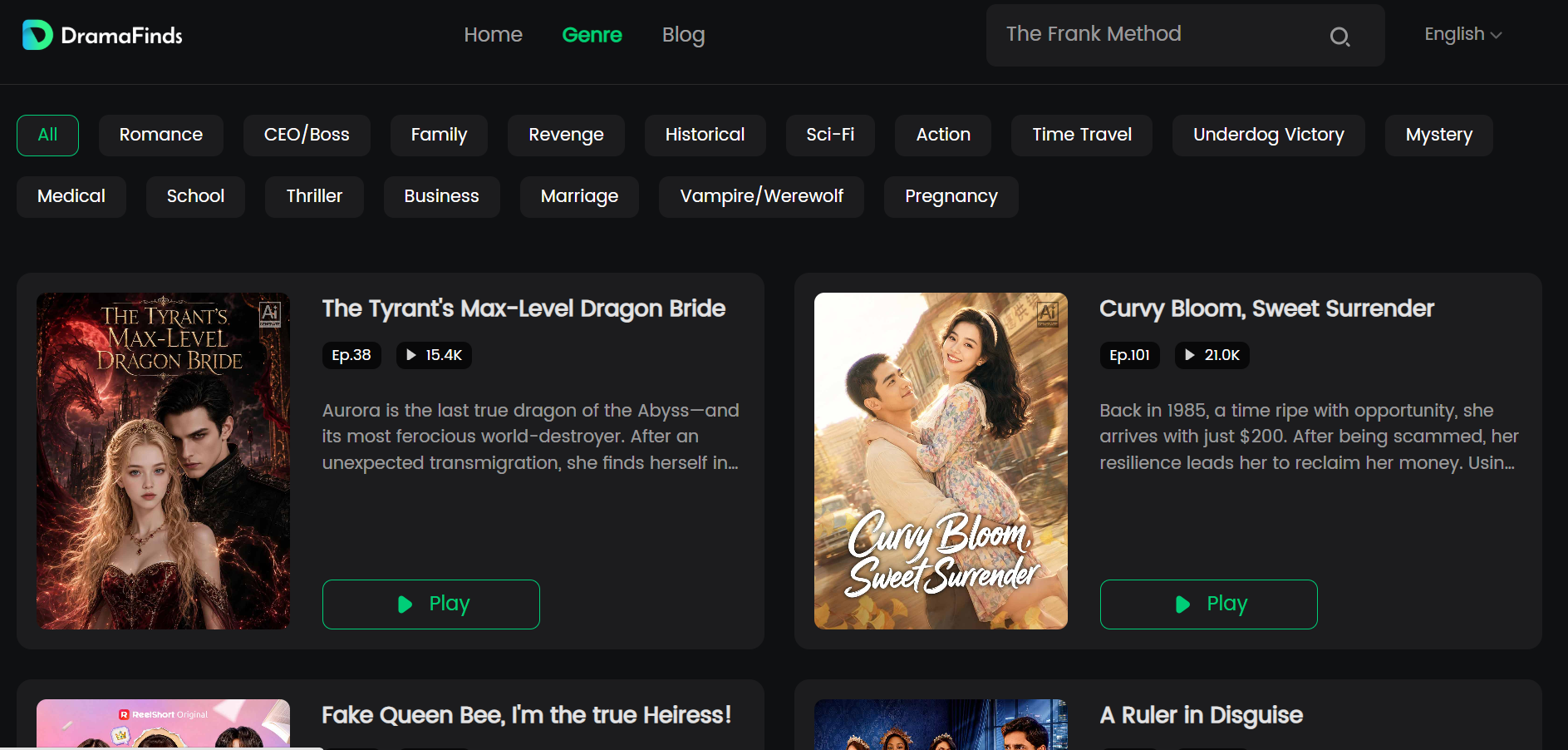Filter by Romance genre
This screenshot has width=1568, height=750.
pyautogui.click(x=160, y=136)
